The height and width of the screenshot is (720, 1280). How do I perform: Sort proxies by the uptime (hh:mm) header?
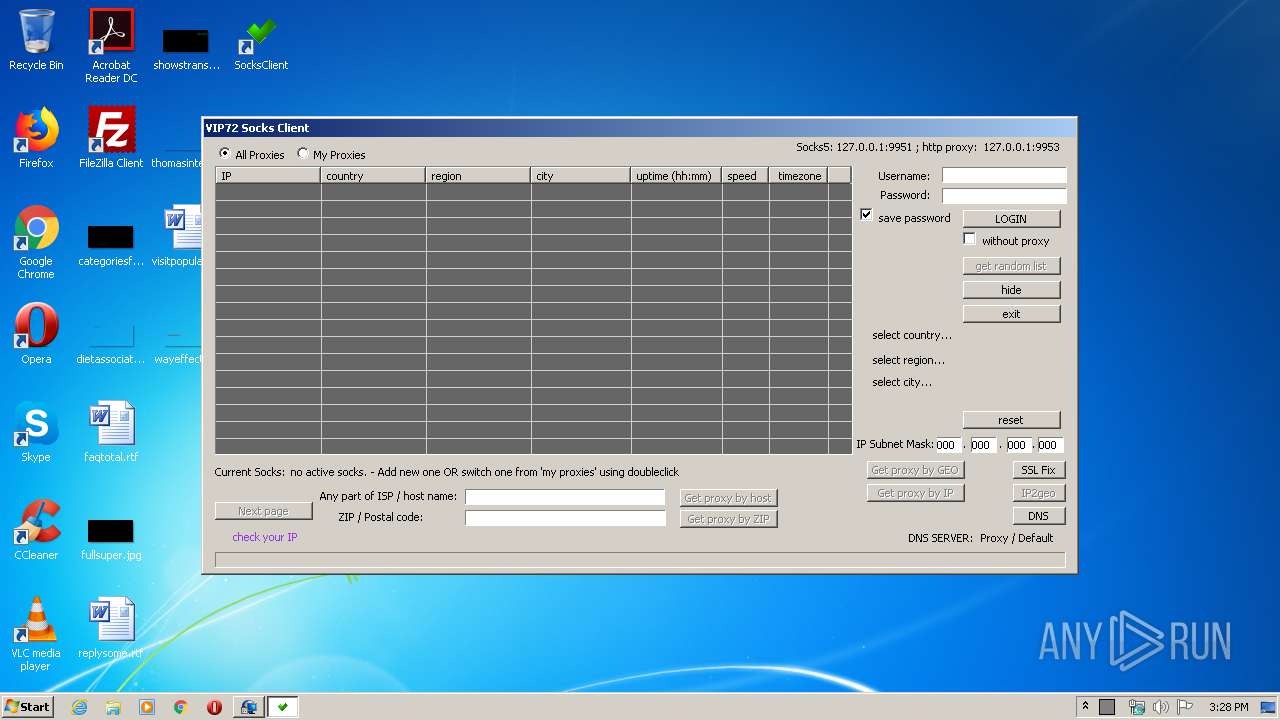click(676, 176)
